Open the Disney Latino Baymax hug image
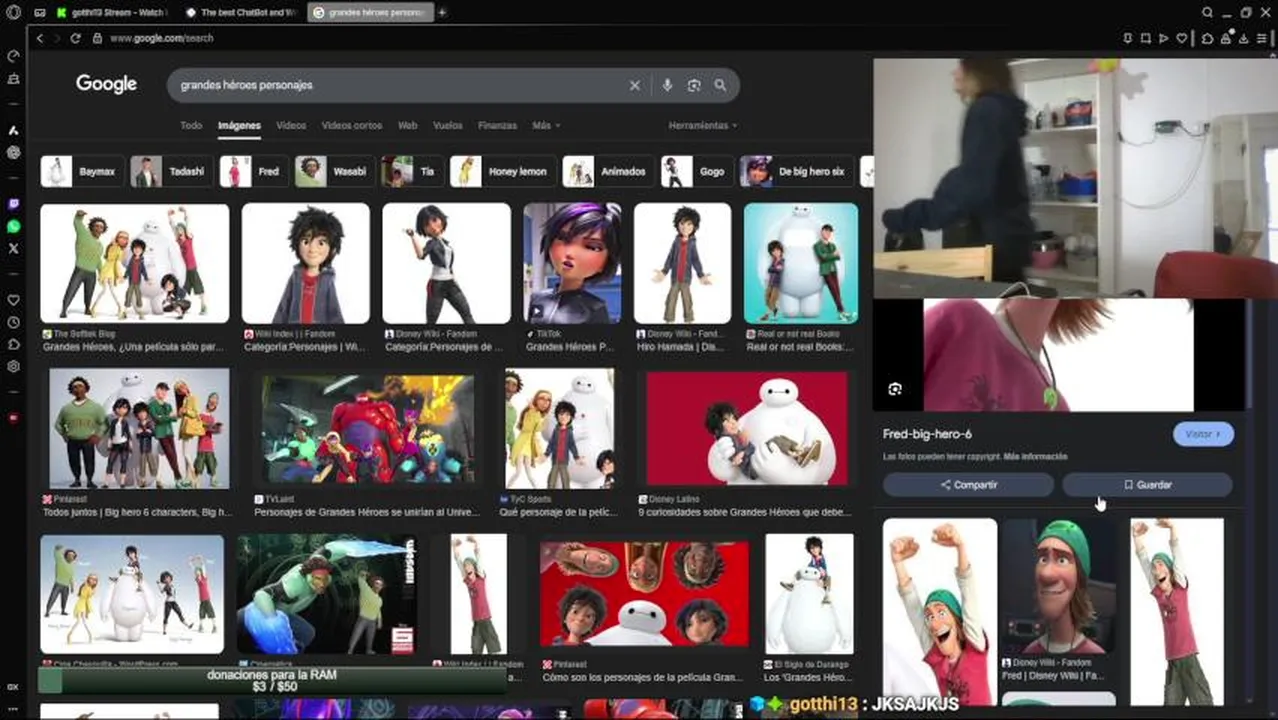1278x720 pixels. tap(746, 428)
